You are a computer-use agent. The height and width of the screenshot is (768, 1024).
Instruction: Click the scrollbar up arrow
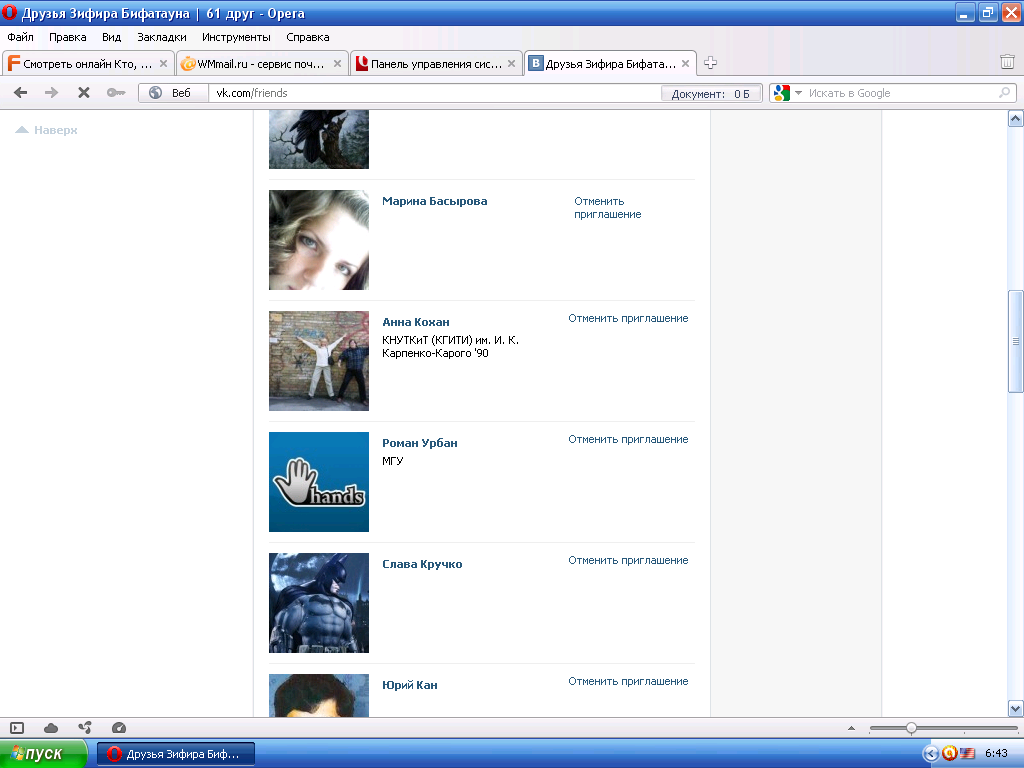coord(1016,118)
